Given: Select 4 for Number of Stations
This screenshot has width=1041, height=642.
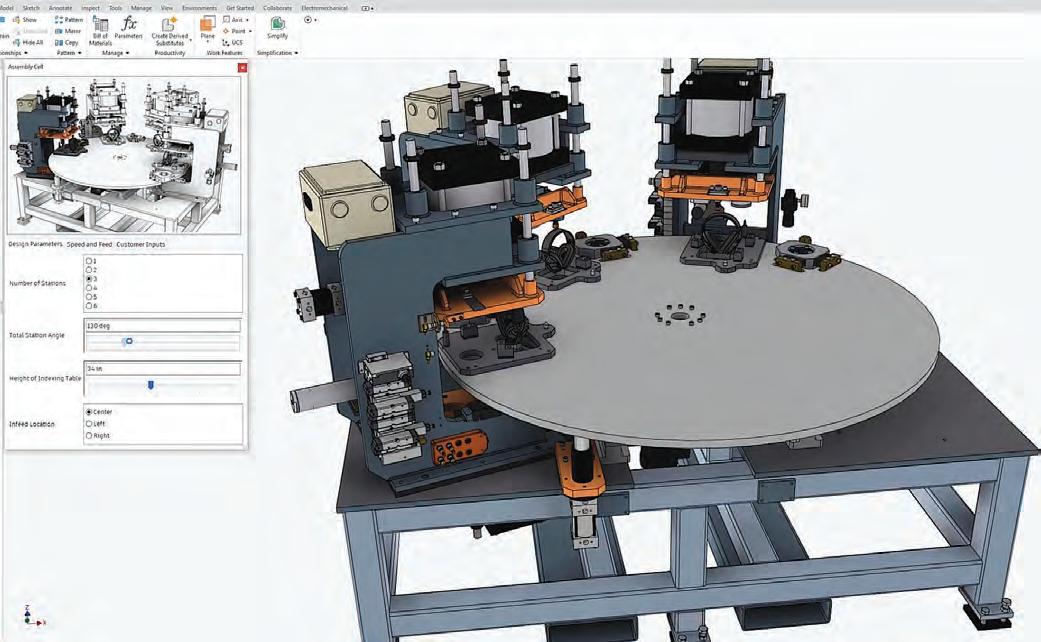Looking at the screenshot, I should pyautogui.click(x=89, y=288).
